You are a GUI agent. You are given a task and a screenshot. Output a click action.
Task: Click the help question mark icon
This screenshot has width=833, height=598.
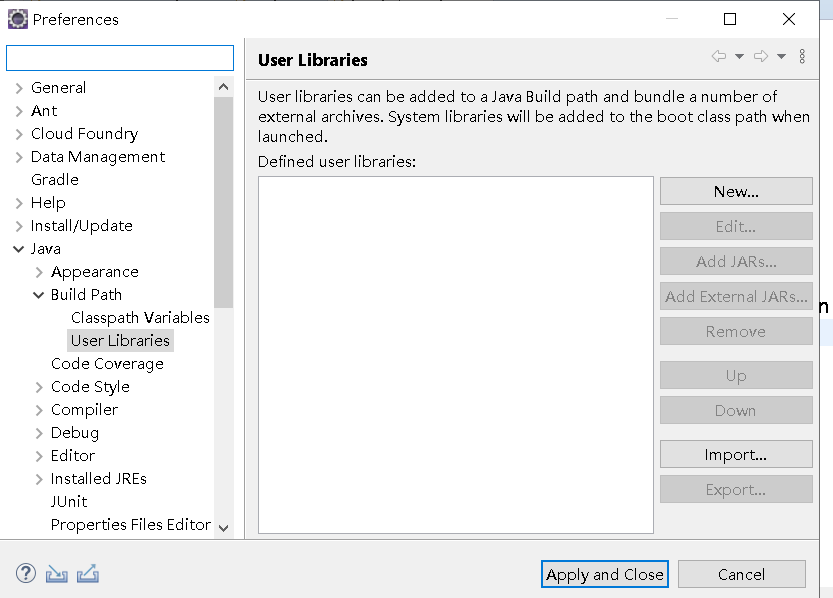click(25, 573)
